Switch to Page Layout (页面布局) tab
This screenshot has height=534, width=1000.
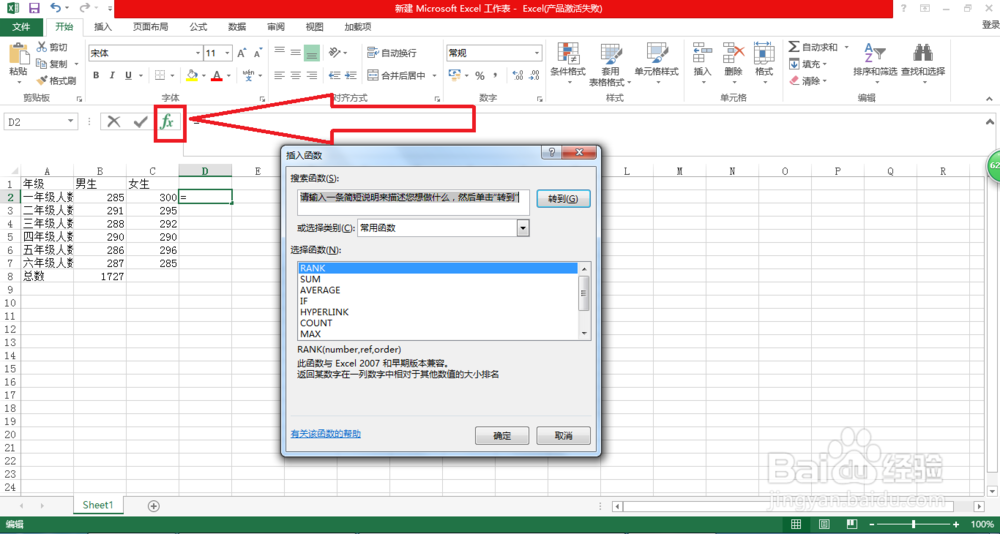[151, 27]
